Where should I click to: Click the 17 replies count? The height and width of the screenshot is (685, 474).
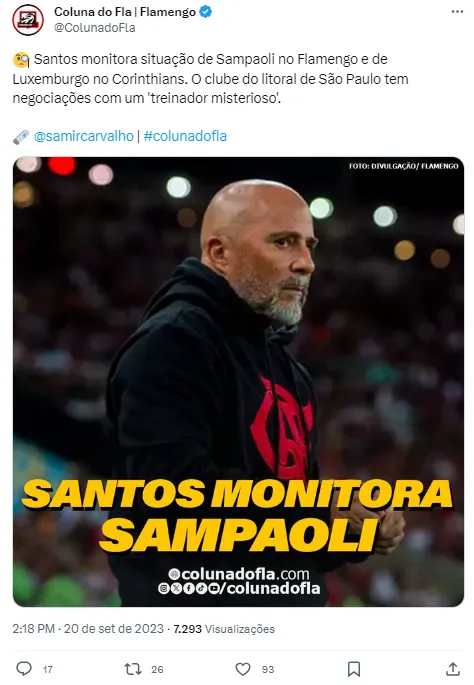tap(48, 669)
